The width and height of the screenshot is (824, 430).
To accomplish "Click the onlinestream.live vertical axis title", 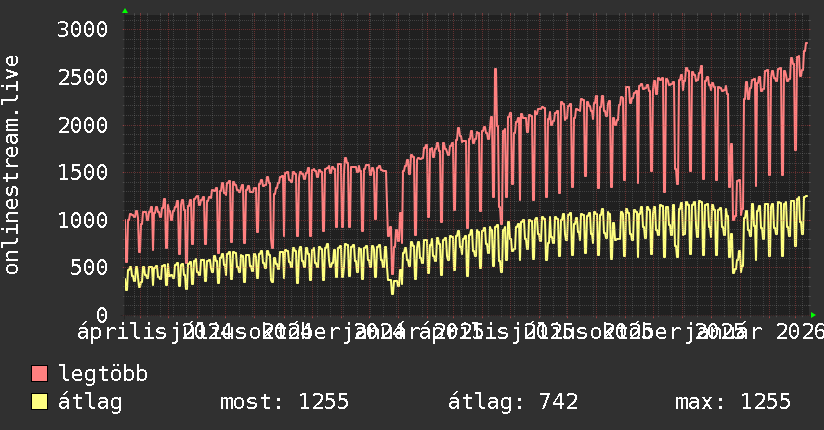I will 12,165.
